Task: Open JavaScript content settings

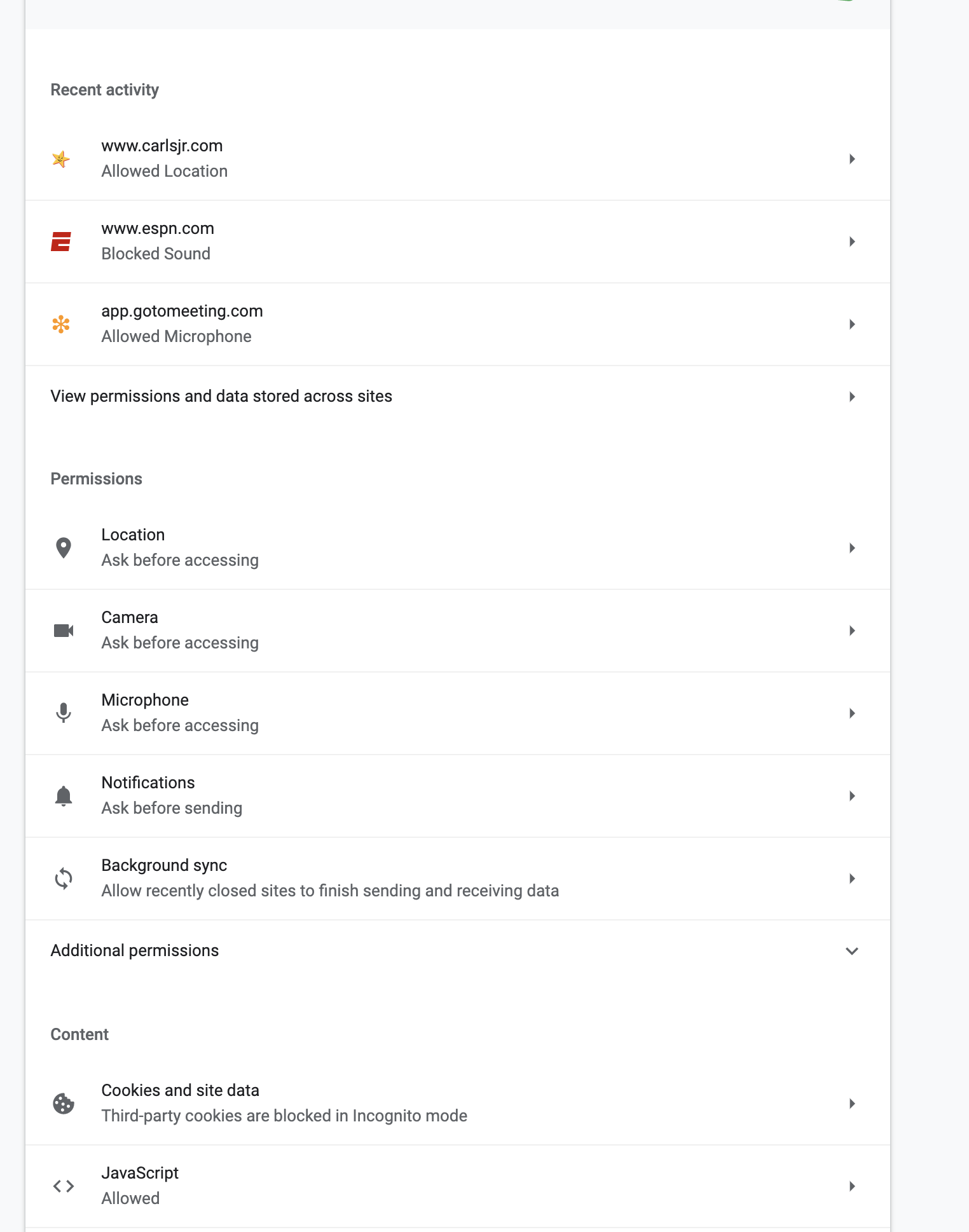Action: coord(458,1186)
